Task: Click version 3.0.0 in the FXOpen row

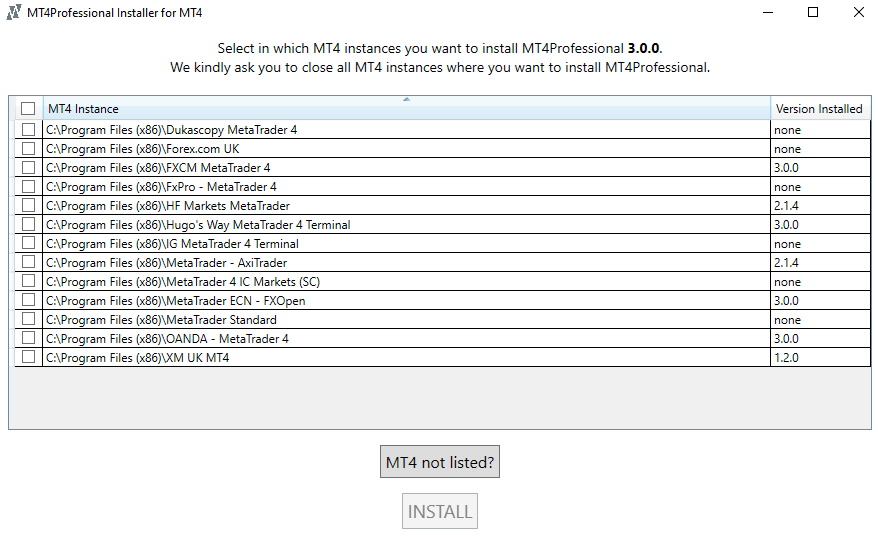Action: click(786, 301)
